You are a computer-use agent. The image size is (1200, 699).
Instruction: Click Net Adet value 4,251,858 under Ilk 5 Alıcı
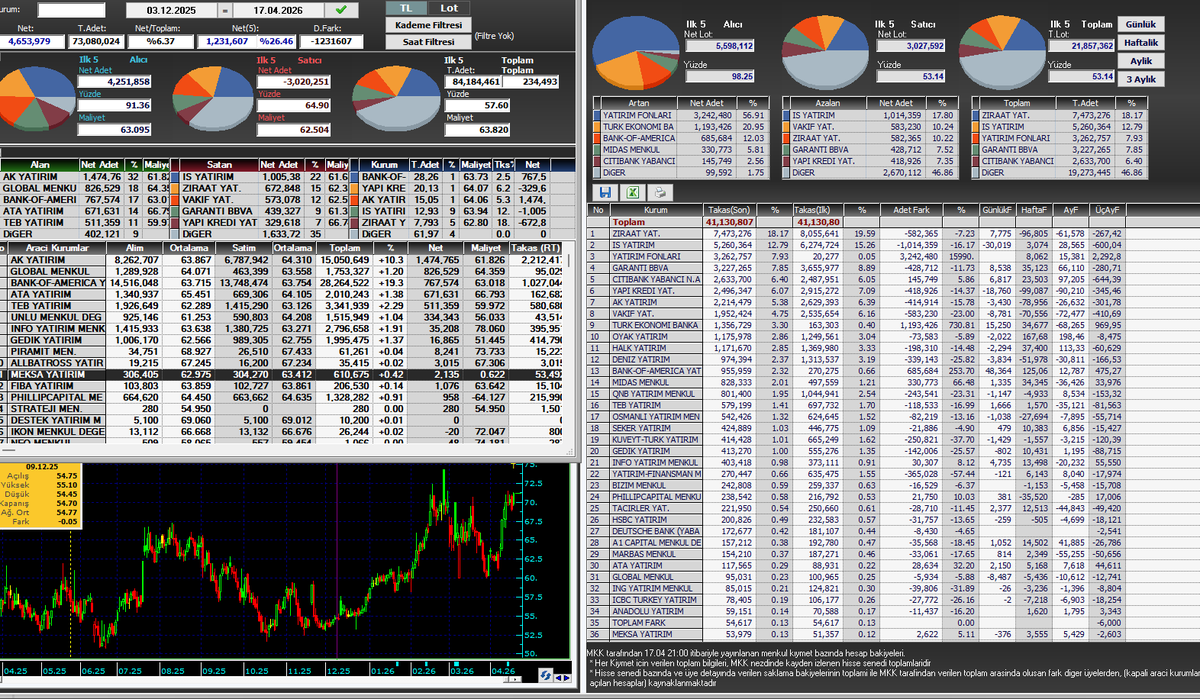(x=113, y=82)
